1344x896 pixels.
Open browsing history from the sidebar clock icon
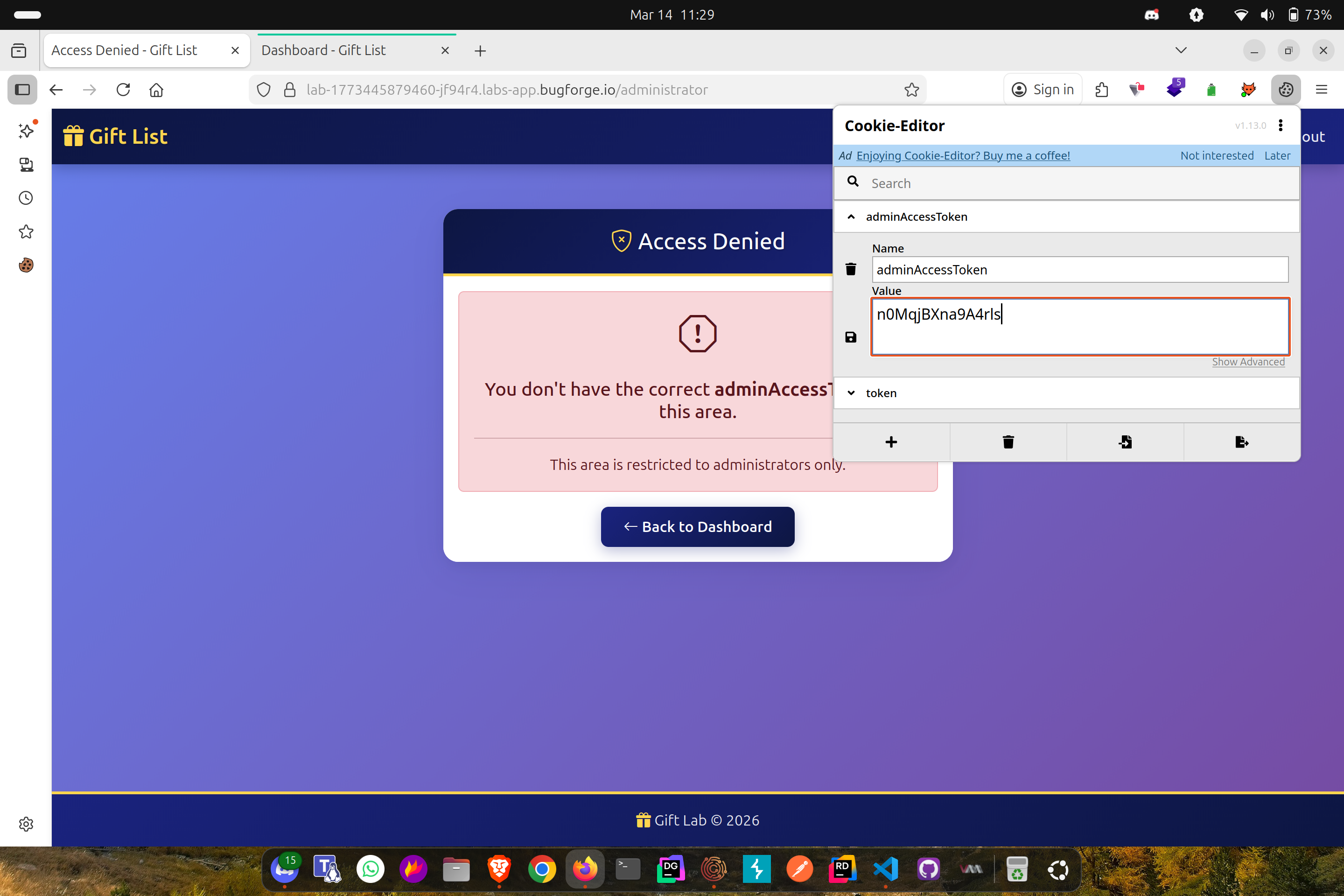pyautogui.click(x=26, y=198)
